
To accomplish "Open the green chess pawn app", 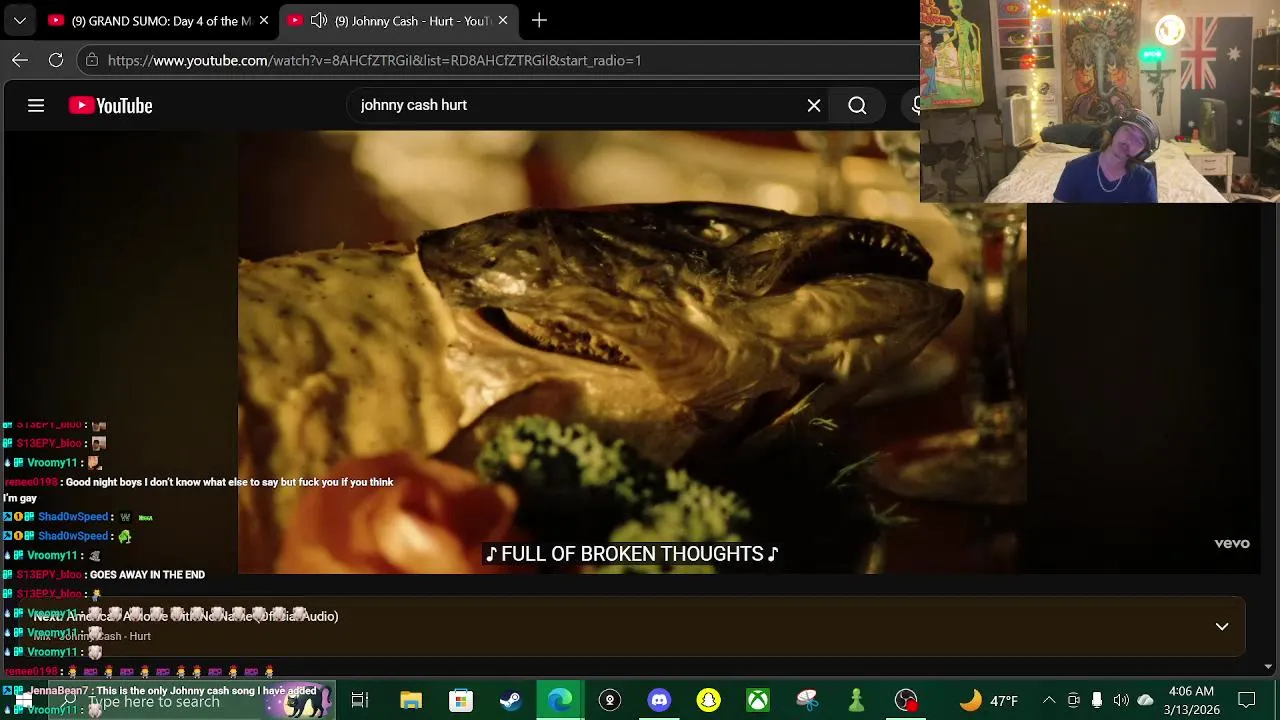I will click(x=856, y=700).
